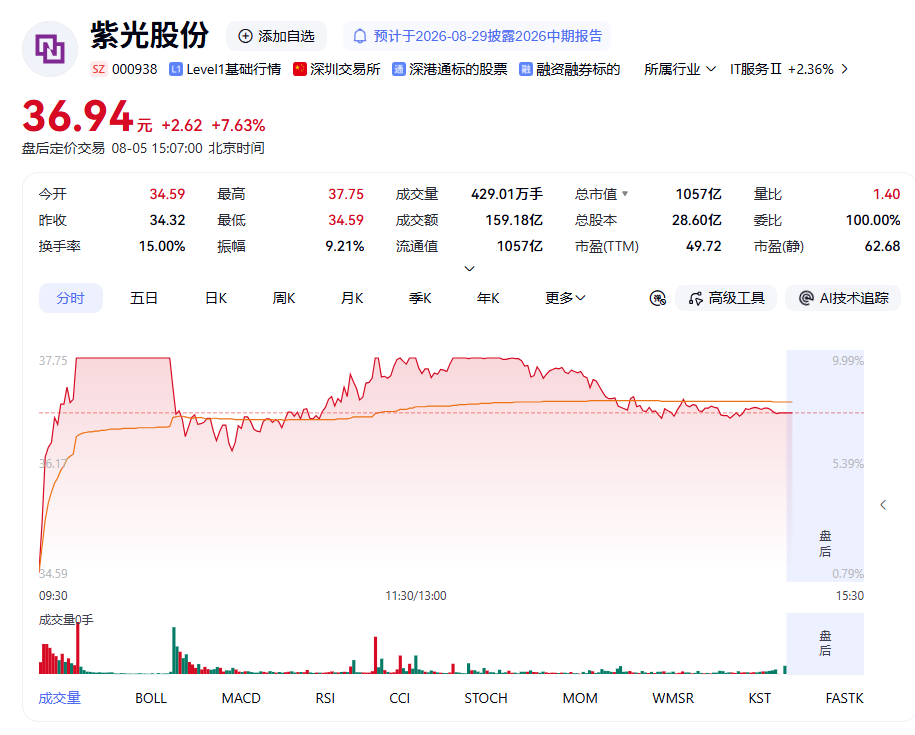The image size is (915, 735).
Task: Click the 000938 stock code
Action: (x=134, y=69)
